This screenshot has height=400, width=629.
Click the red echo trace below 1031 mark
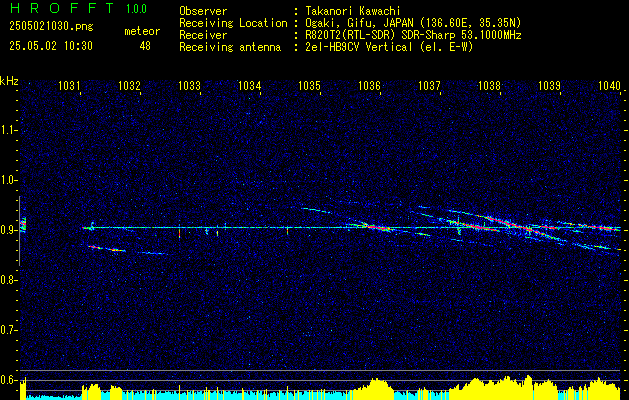[x=106, y=249]
